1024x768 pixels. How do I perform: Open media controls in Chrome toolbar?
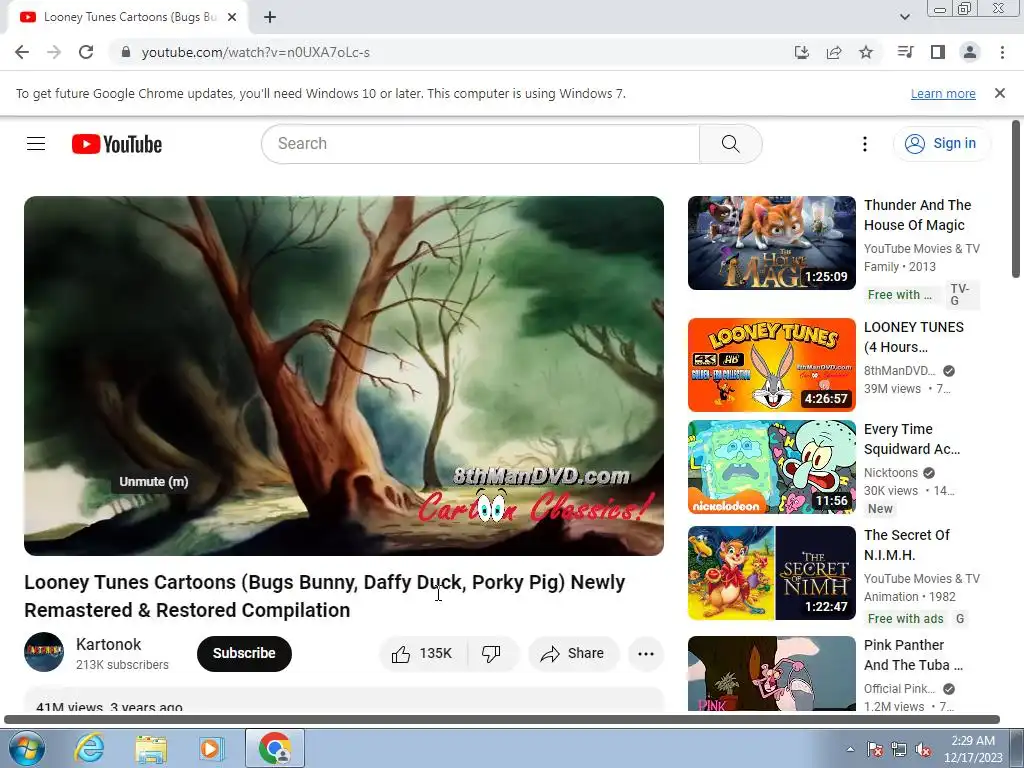point(905,52)
